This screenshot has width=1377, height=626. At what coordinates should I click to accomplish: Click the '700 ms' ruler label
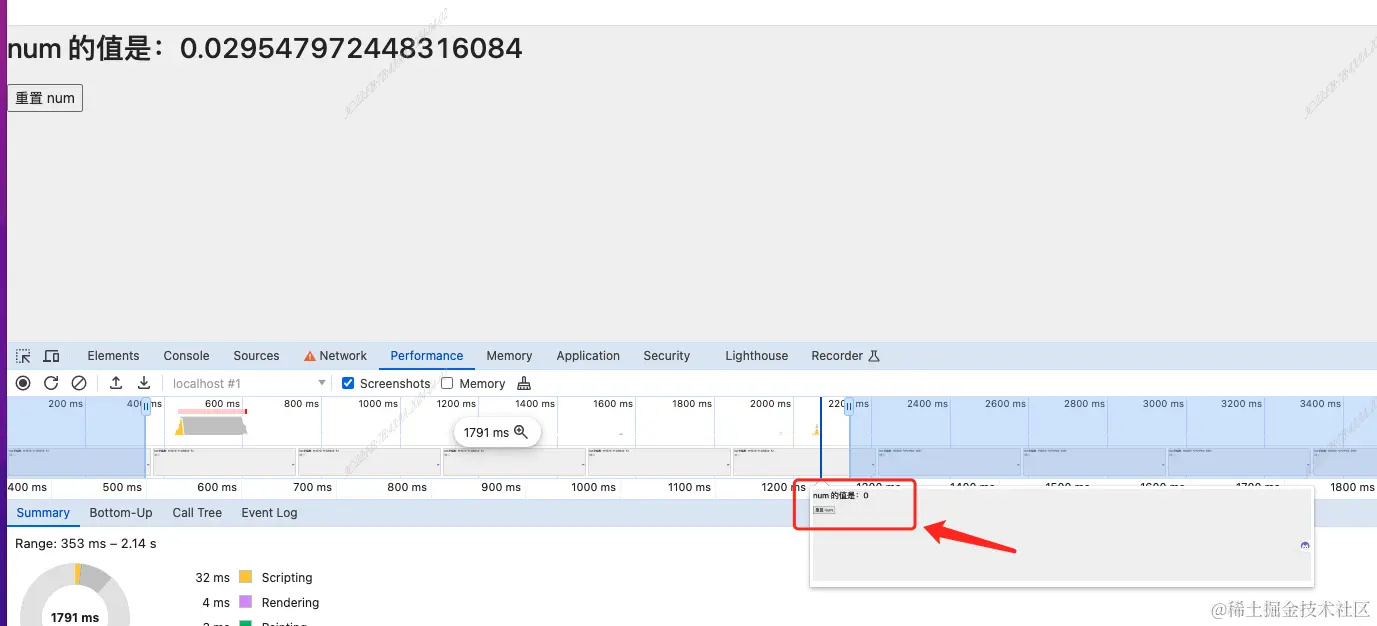click(x=312, y=487)
